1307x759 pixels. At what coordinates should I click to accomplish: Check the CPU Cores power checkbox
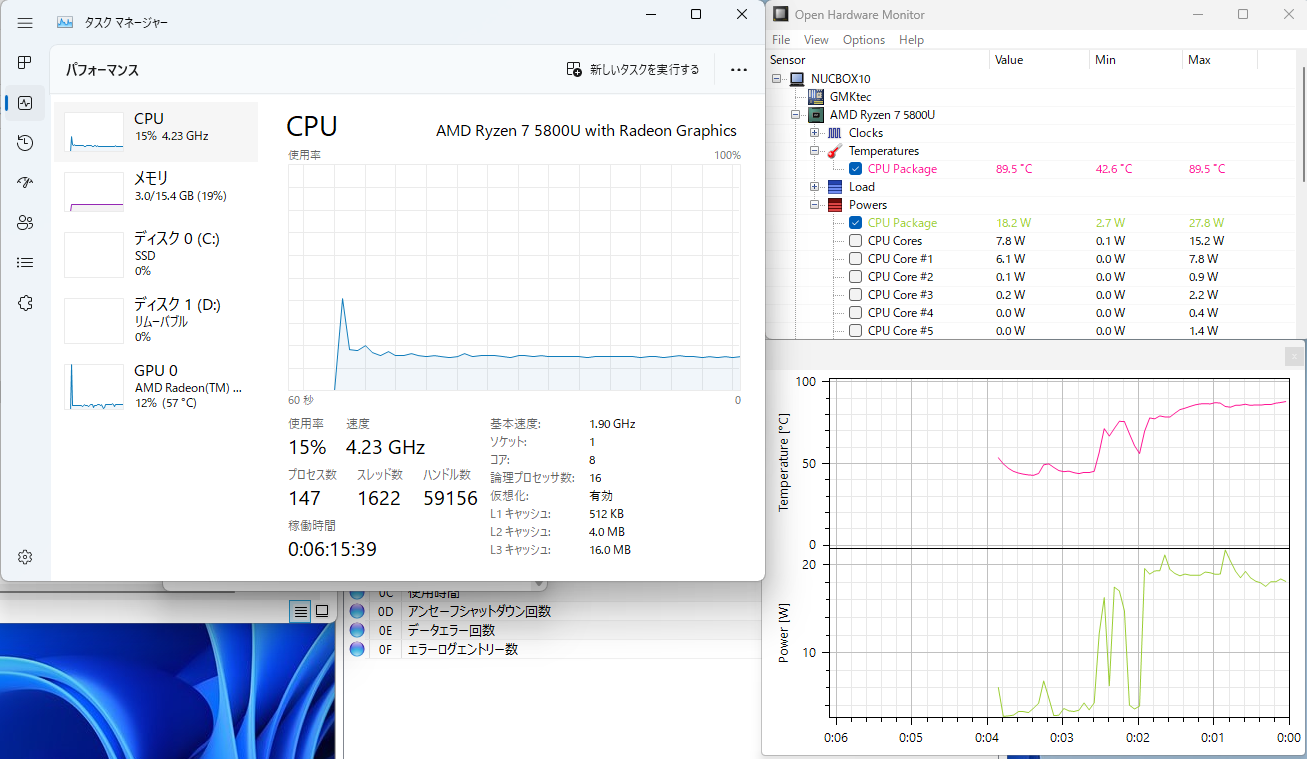[855, 241]
